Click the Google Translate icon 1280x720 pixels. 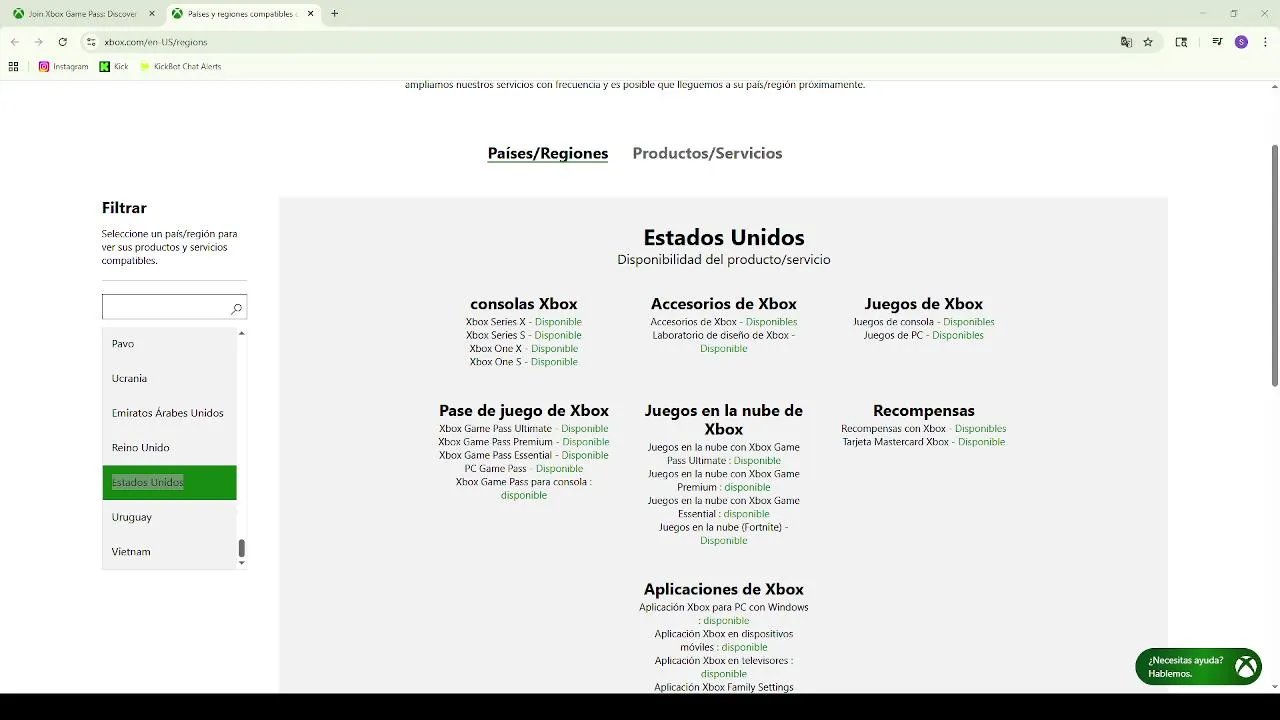click(1126, 42)
